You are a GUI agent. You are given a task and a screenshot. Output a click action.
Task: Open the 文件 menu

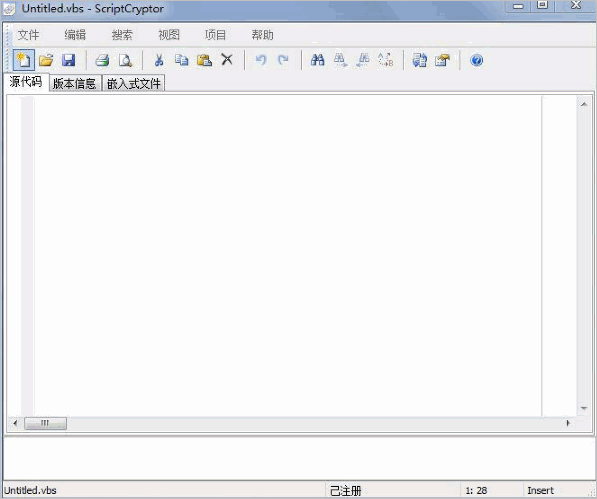click(x=28, y=35)
